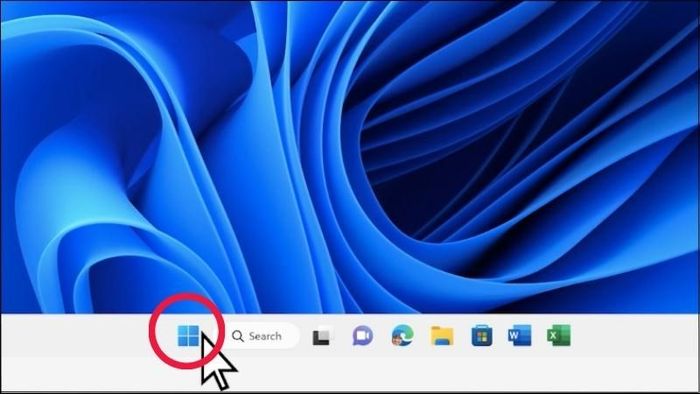Launch the Microsoft Store
The height and width of the screenshot is (394, 700).
pyautogui.click(x=482, y=336)
